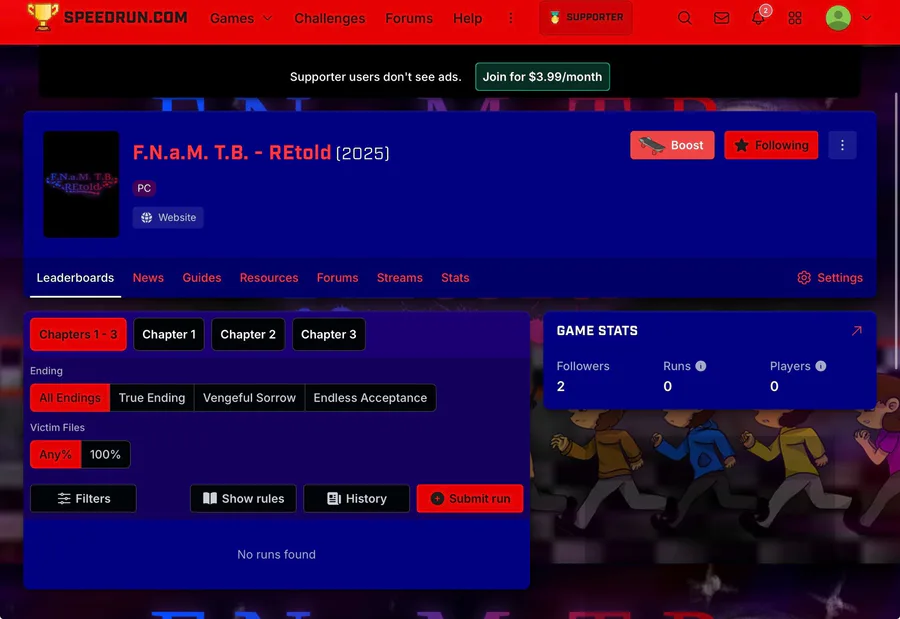Screen dimensions: 900x619
Task: Open the Games dropdown menu
Action: 240,18
